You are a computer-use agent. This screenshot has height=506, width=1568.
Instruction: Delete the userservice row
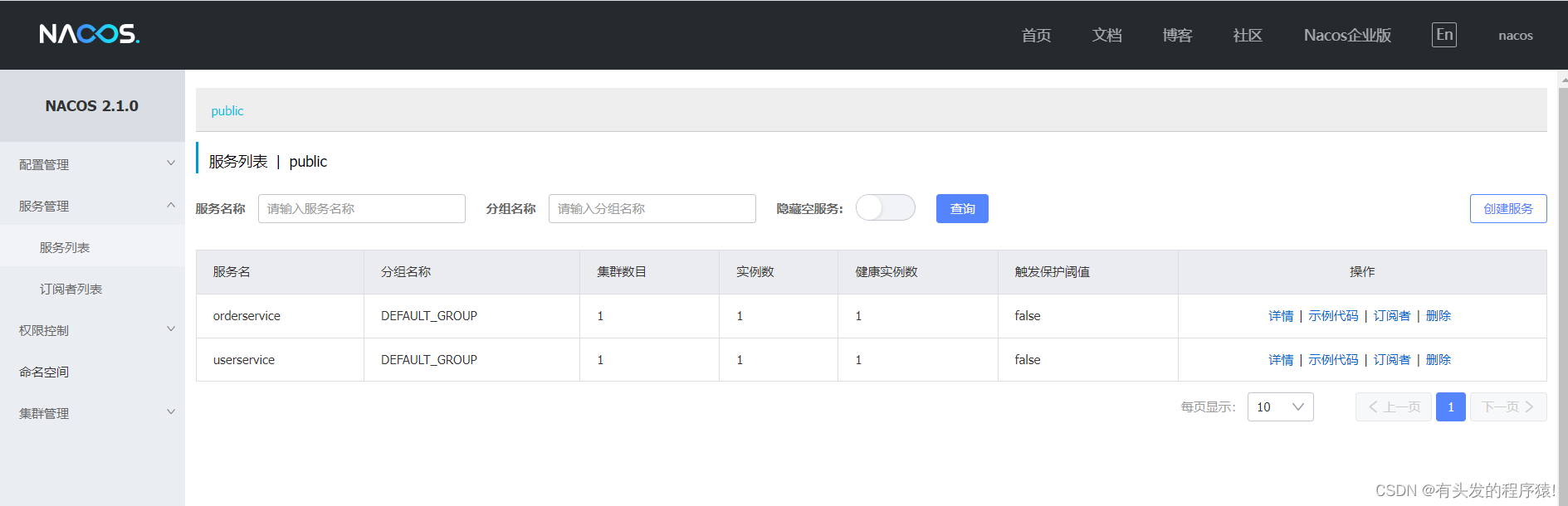(x=1438, y=360)
